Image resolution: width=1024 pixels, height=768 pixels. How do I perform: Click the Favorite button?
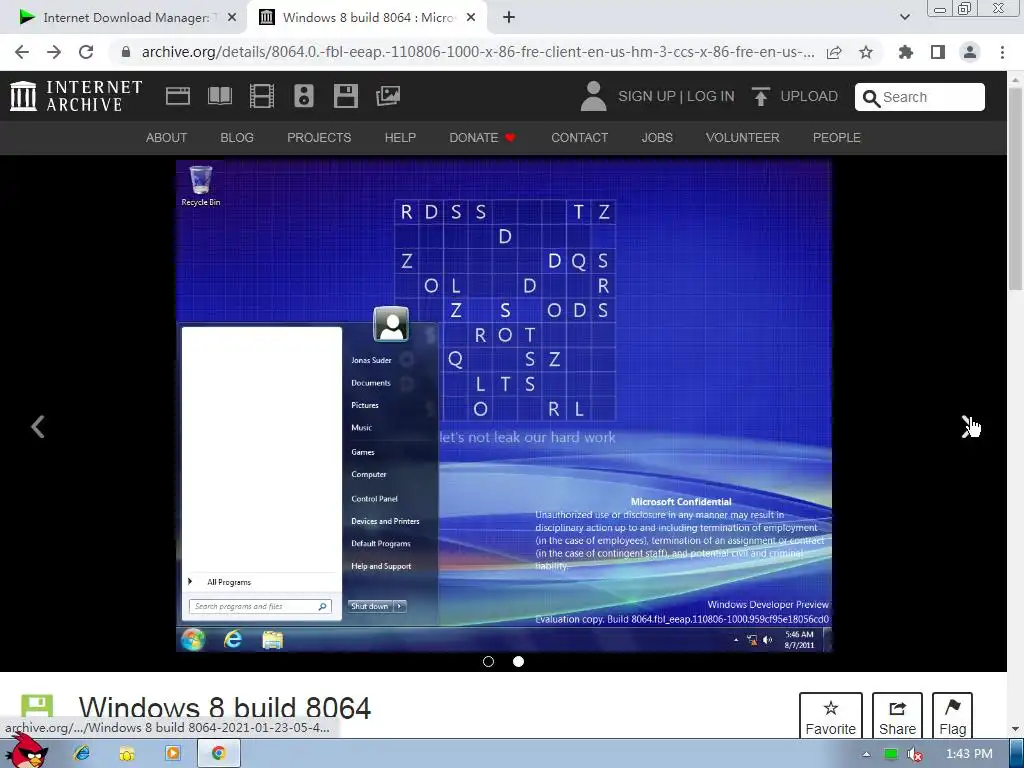(x=831, y=716)
